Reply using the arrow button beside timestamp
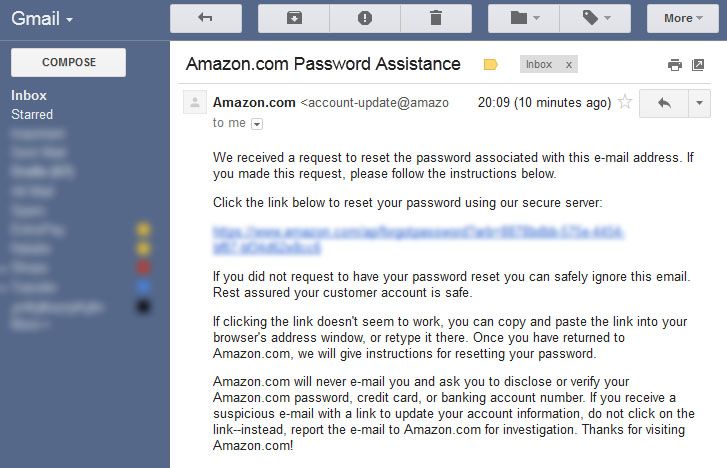The height and width of the screenshot is (468, 727). pyautogui.click(x=664, y=103)
